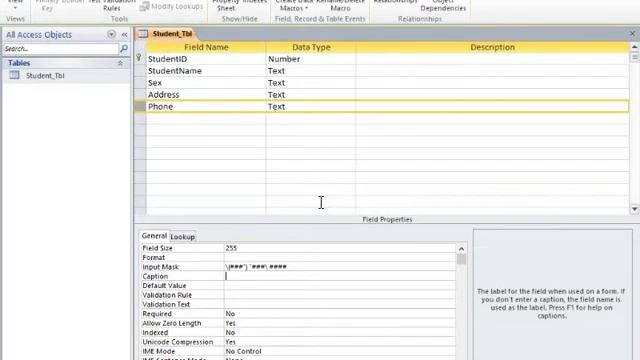Click up arrow of field properties scrollbar
This screenshot has width=640, height=360.
461,249
